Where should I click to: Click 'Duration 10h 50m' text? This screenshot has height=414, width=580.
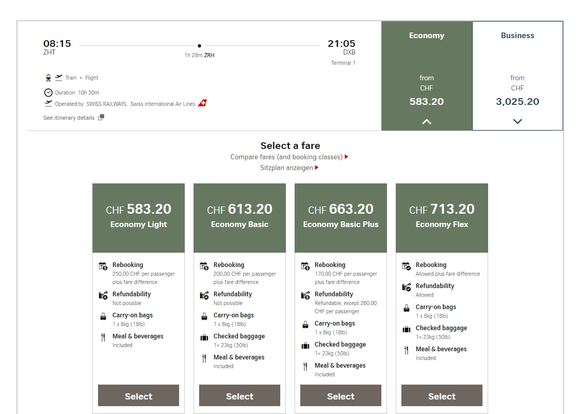pyautogui.click(x=77, y=92)
